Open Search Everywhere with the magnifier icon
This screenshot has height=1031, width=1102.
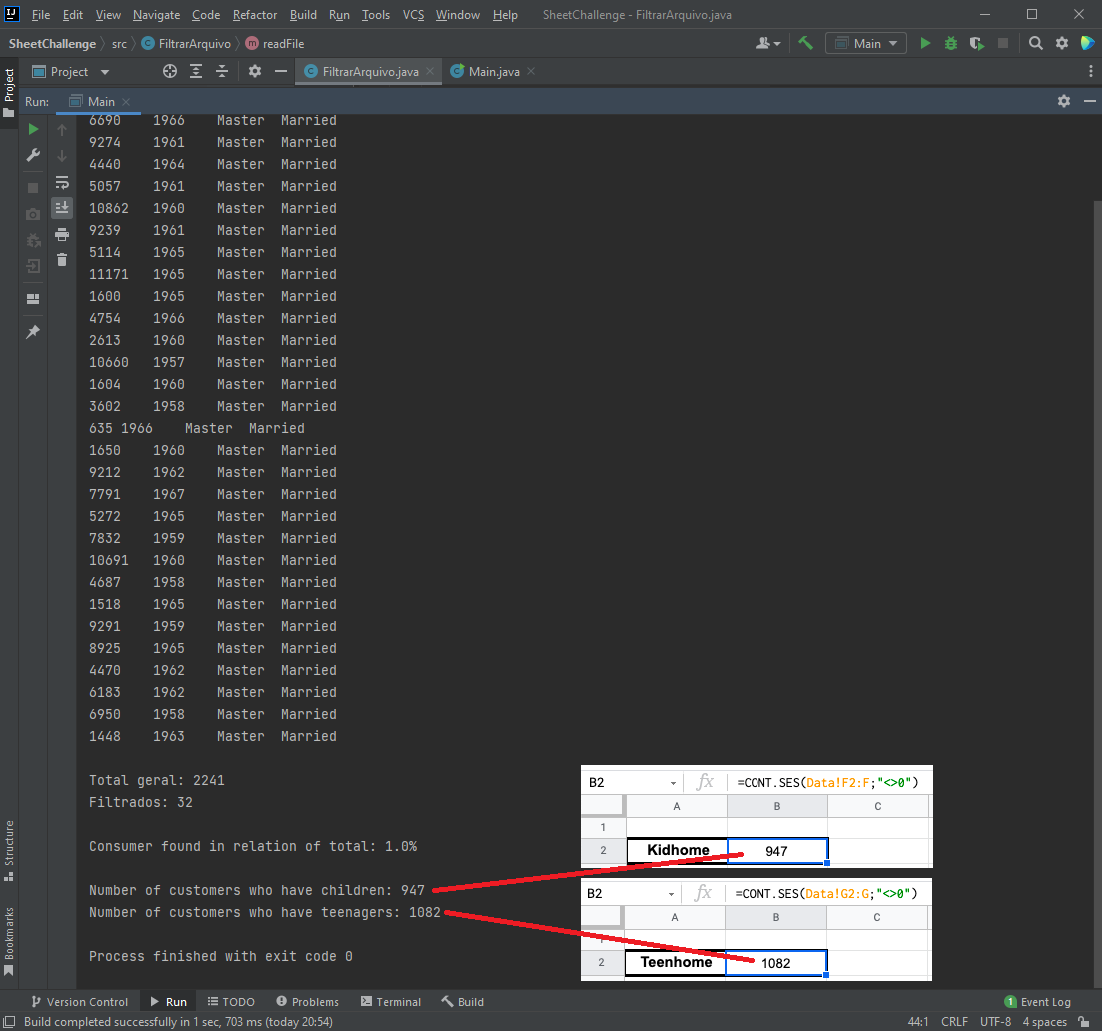(x=1035, y=43)
